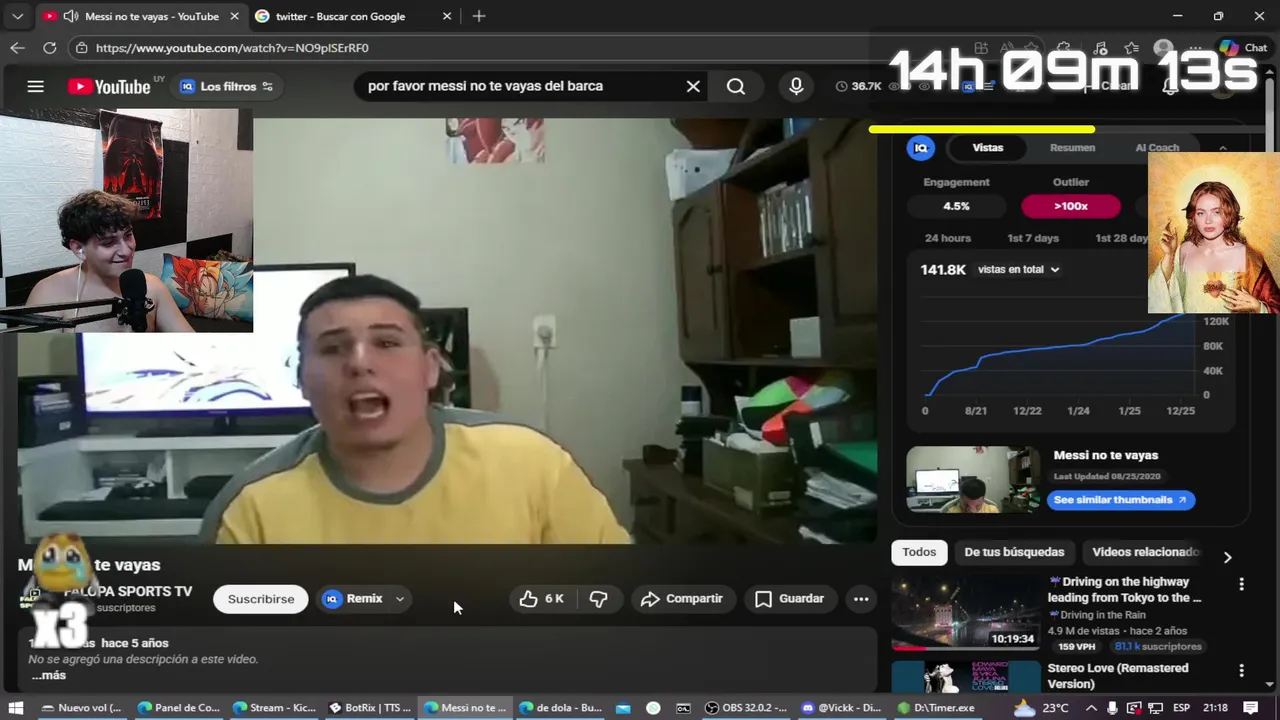Clear the YouTube search box text
This screenshot has height=720, width=1280.
click(x=693, y=86)
